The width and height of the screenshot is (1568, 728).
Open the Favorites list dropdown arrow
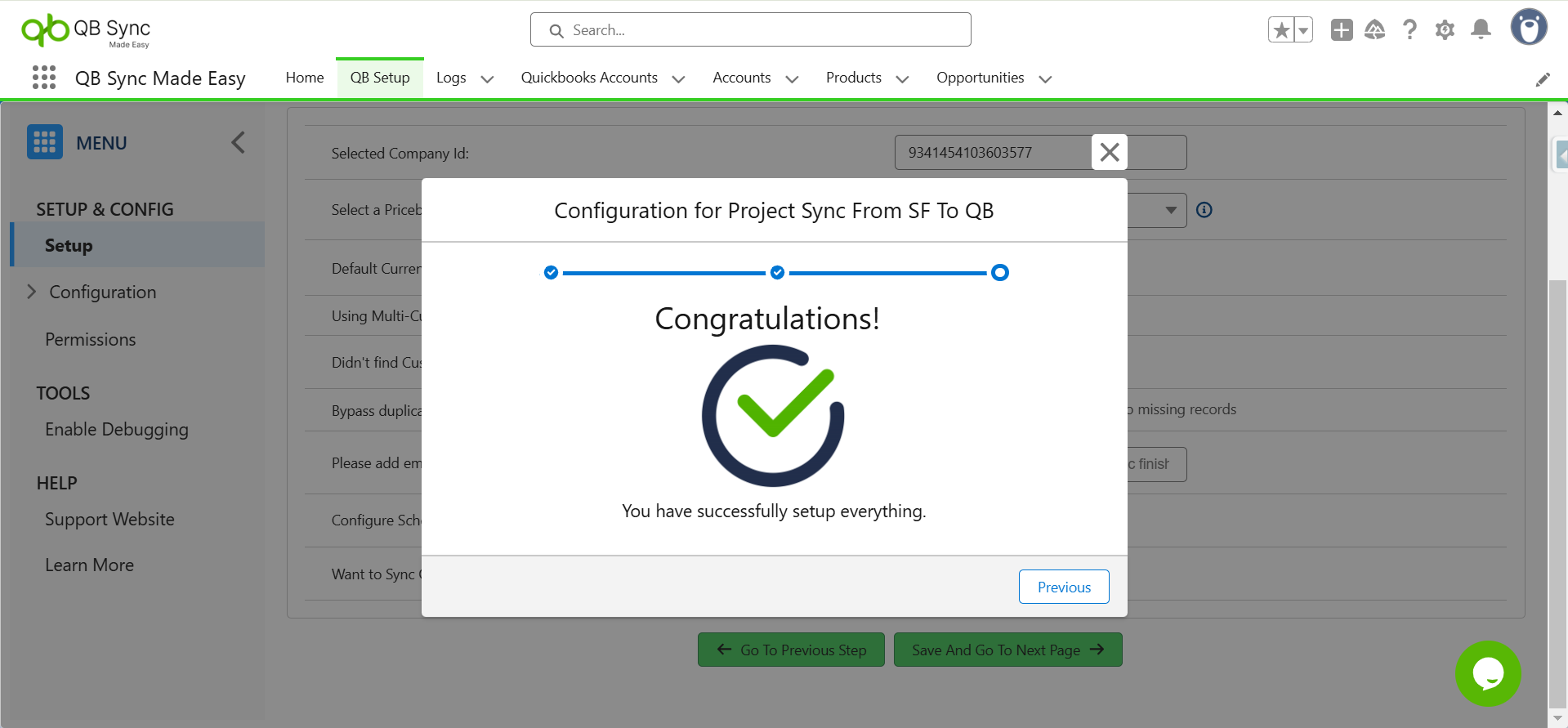1303,30
